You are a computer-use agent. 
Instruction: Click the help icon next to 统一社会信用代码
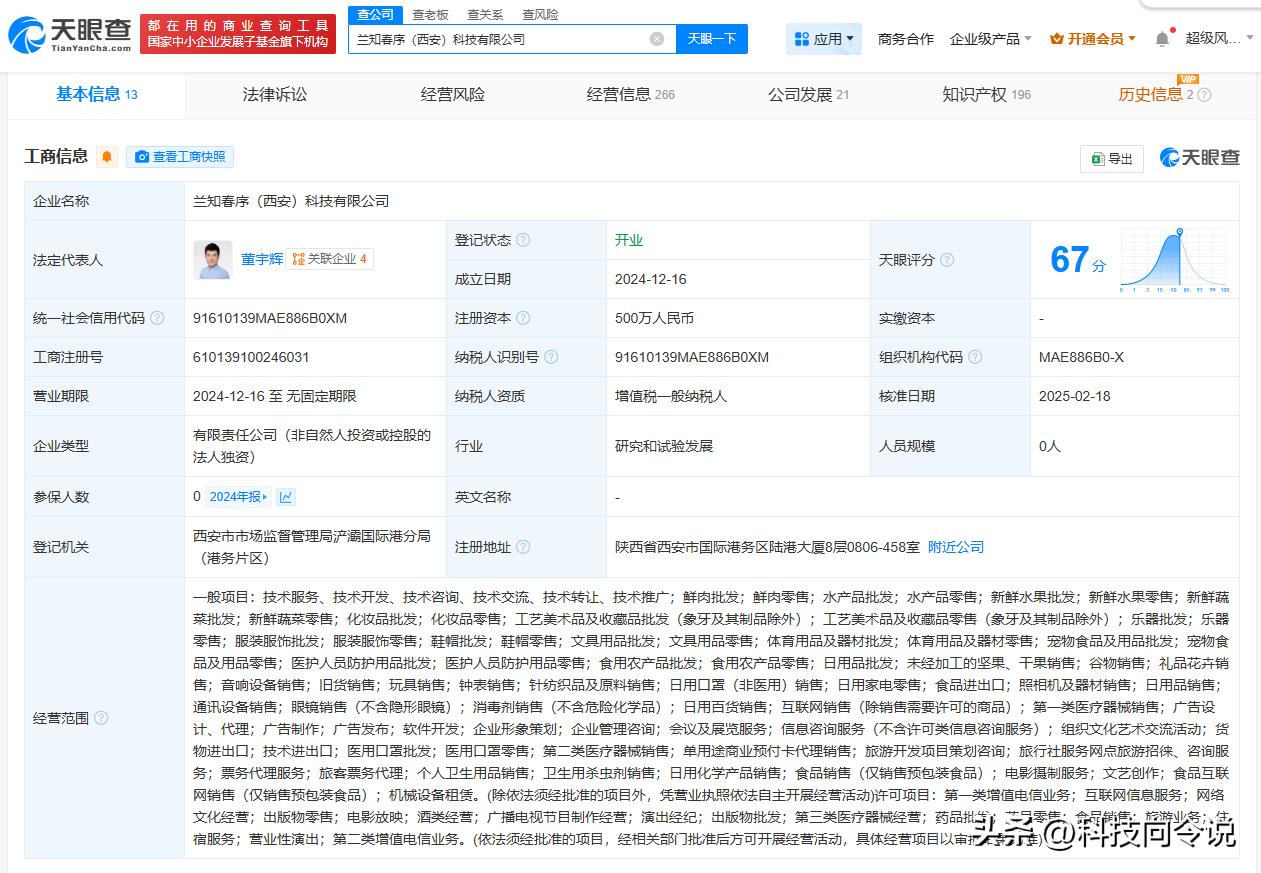pyautogui.click(x=157, y=318)
